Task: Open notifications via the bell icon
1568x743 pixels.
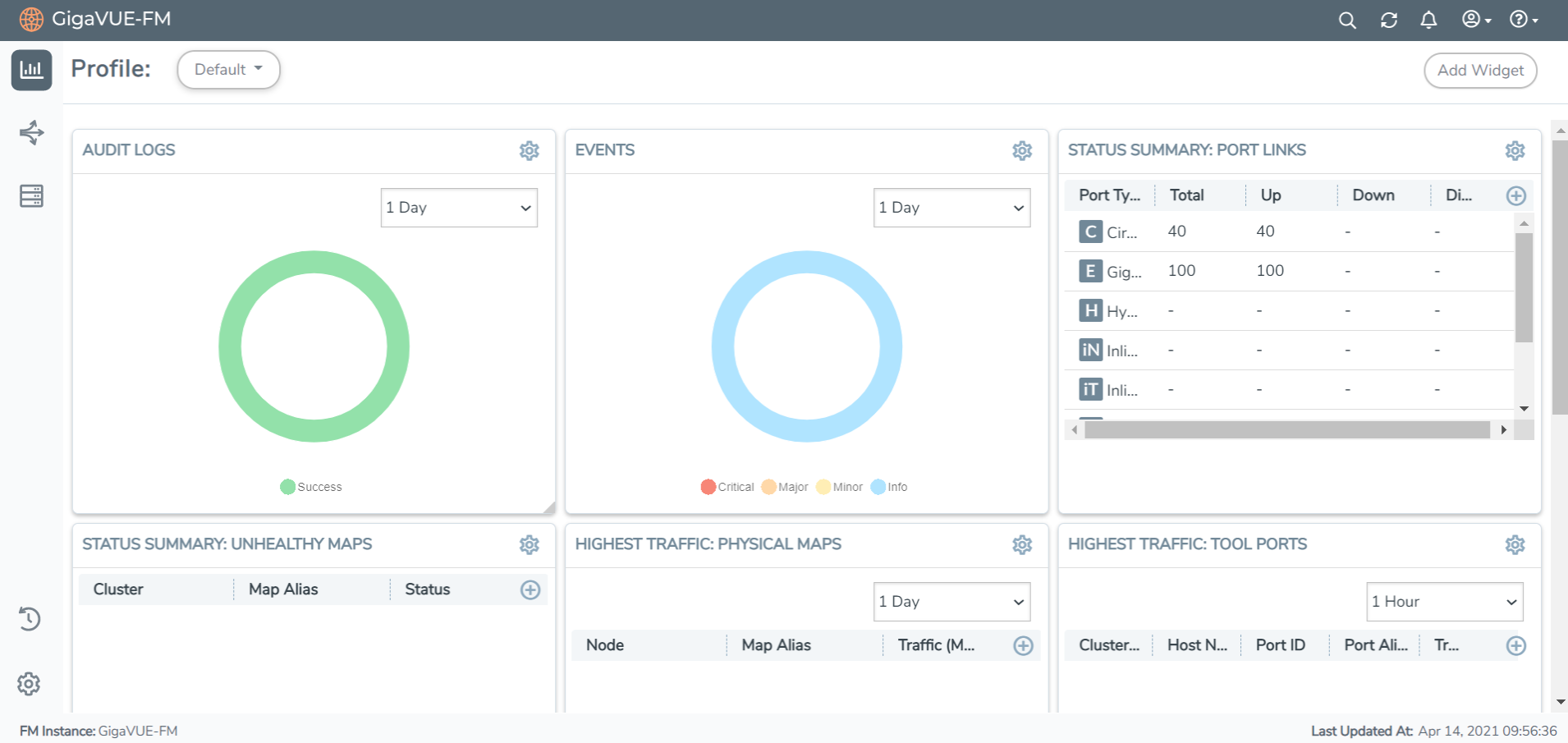Action: (1428, 20)
